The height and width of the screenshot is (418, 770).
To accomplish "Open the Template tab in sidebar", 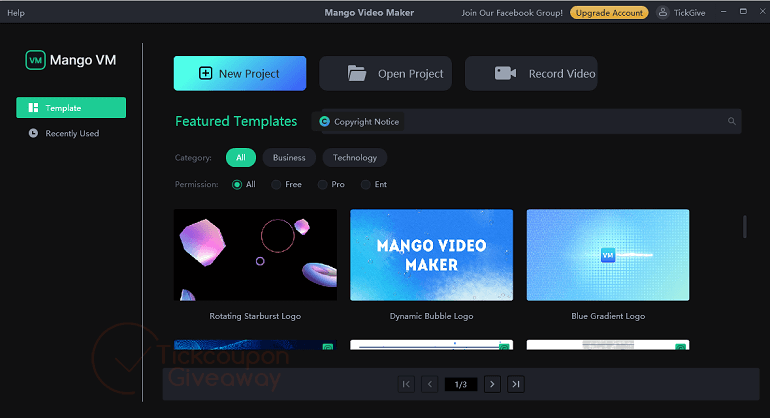I will [x=71, y=108].
